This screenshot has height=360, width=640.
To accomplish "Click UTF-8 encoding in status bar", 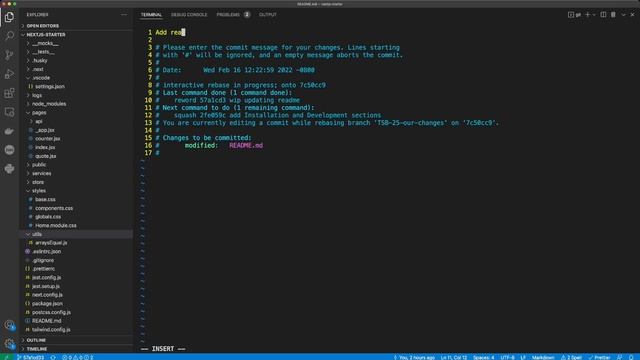I will [507, 357].
